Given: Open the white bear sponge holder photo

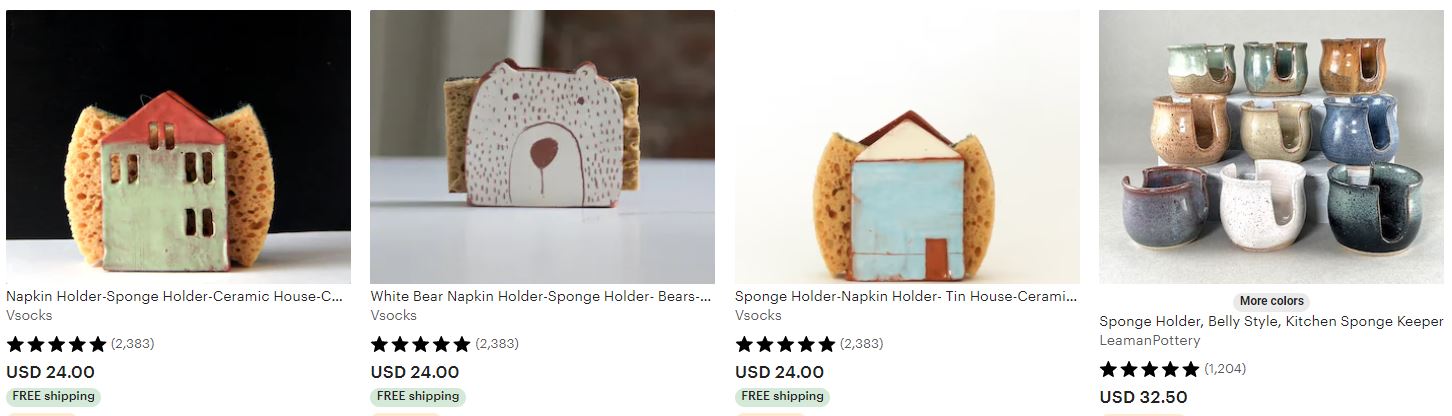Looking at the screenshot, I should pyautogui.click(x=542, y=147).
